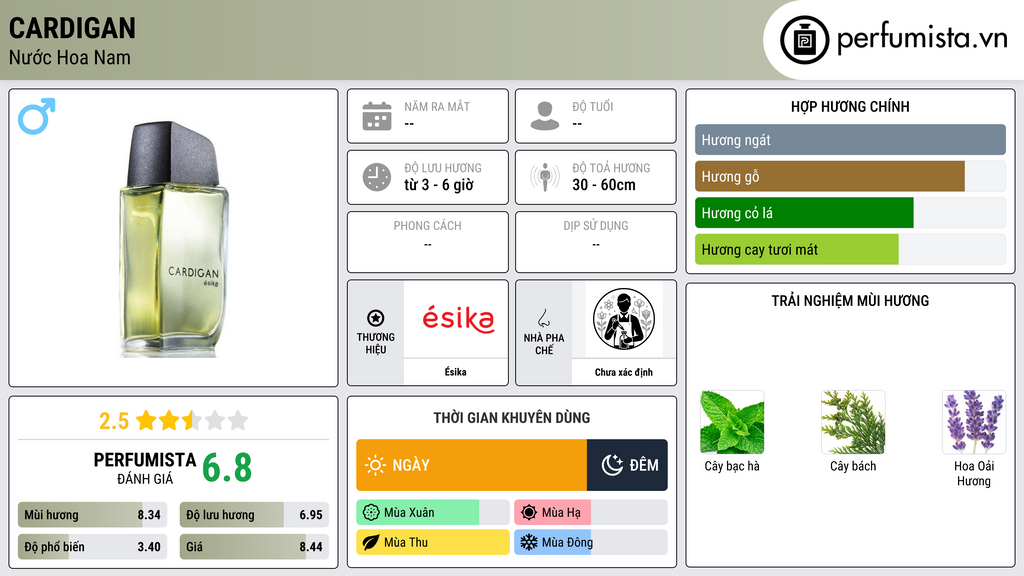Select the Mùa Xuân season bar
1024x576 pixels.
(x=433, y=513)
